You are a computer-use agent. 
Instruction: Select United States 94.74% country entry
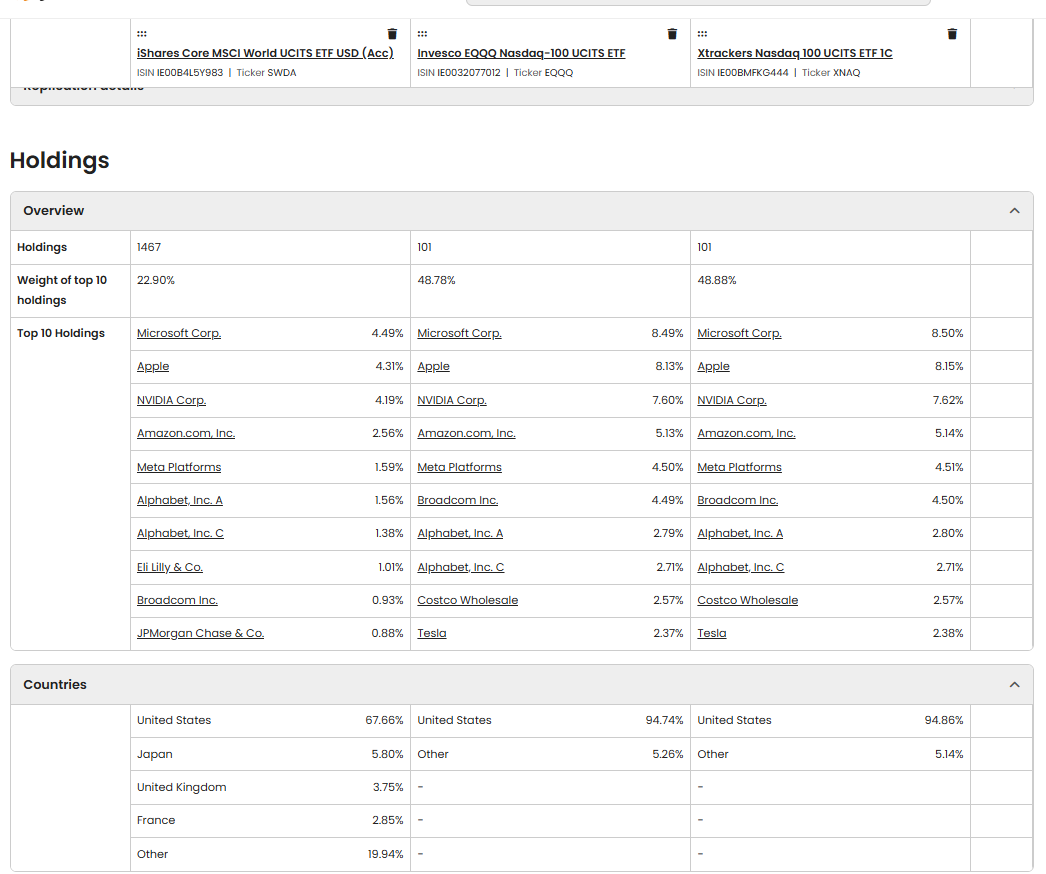[550, 721]
